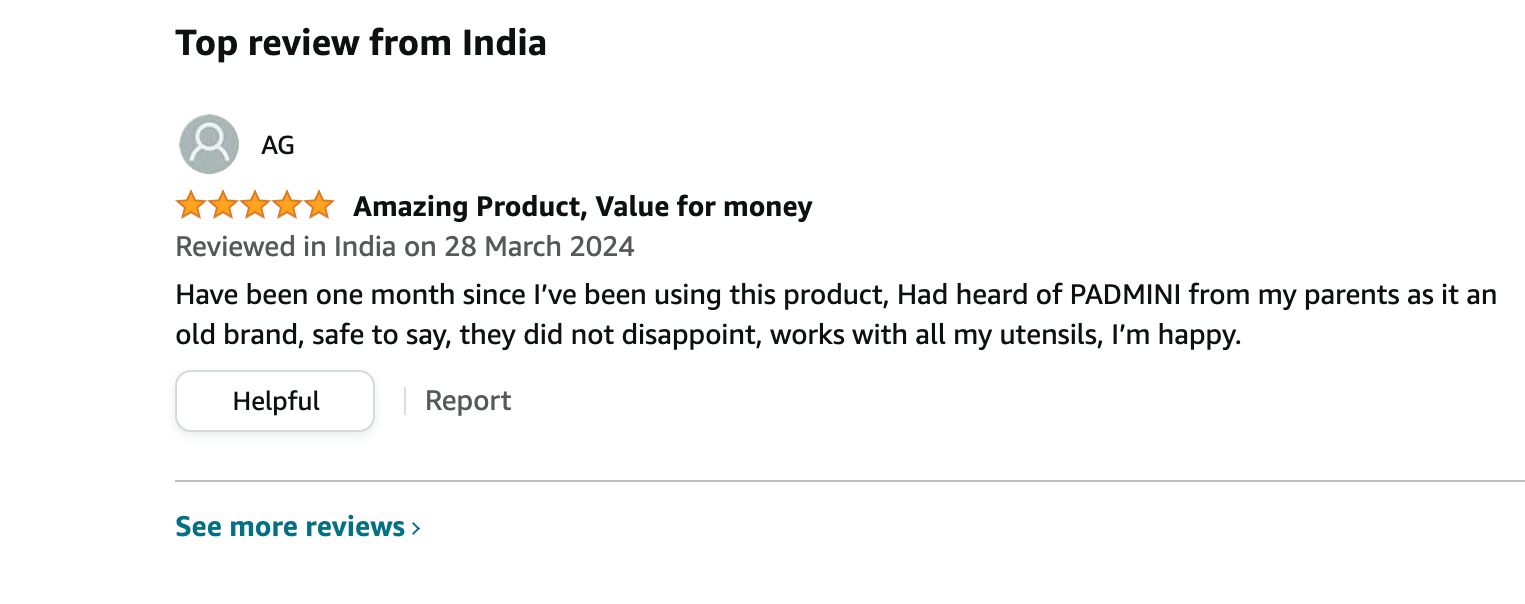1525x604 pixels.
Task: Click the fourth orange rating star
Action: (287, 206)
